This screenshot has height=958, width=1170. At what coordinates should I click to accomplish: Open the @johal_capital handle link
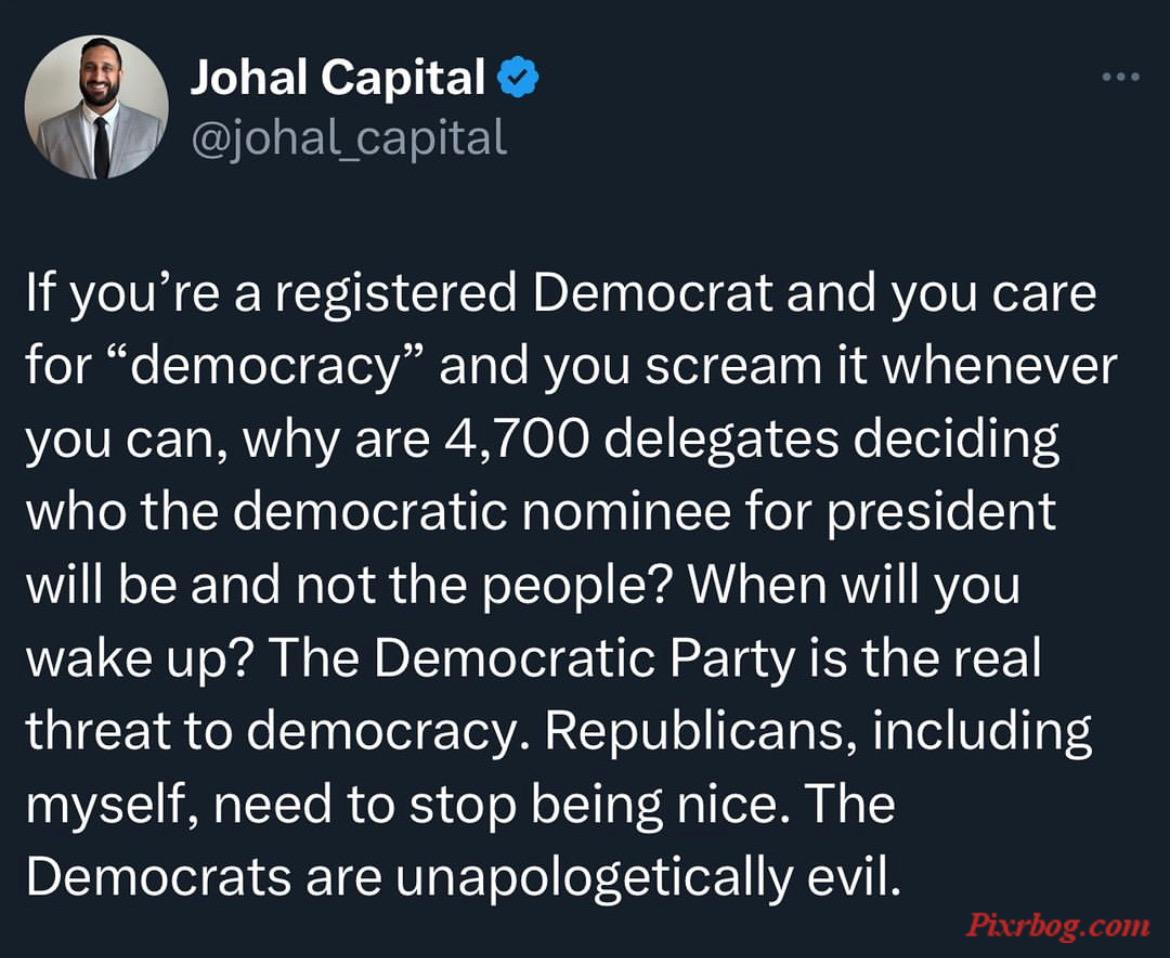pos(349,138)
